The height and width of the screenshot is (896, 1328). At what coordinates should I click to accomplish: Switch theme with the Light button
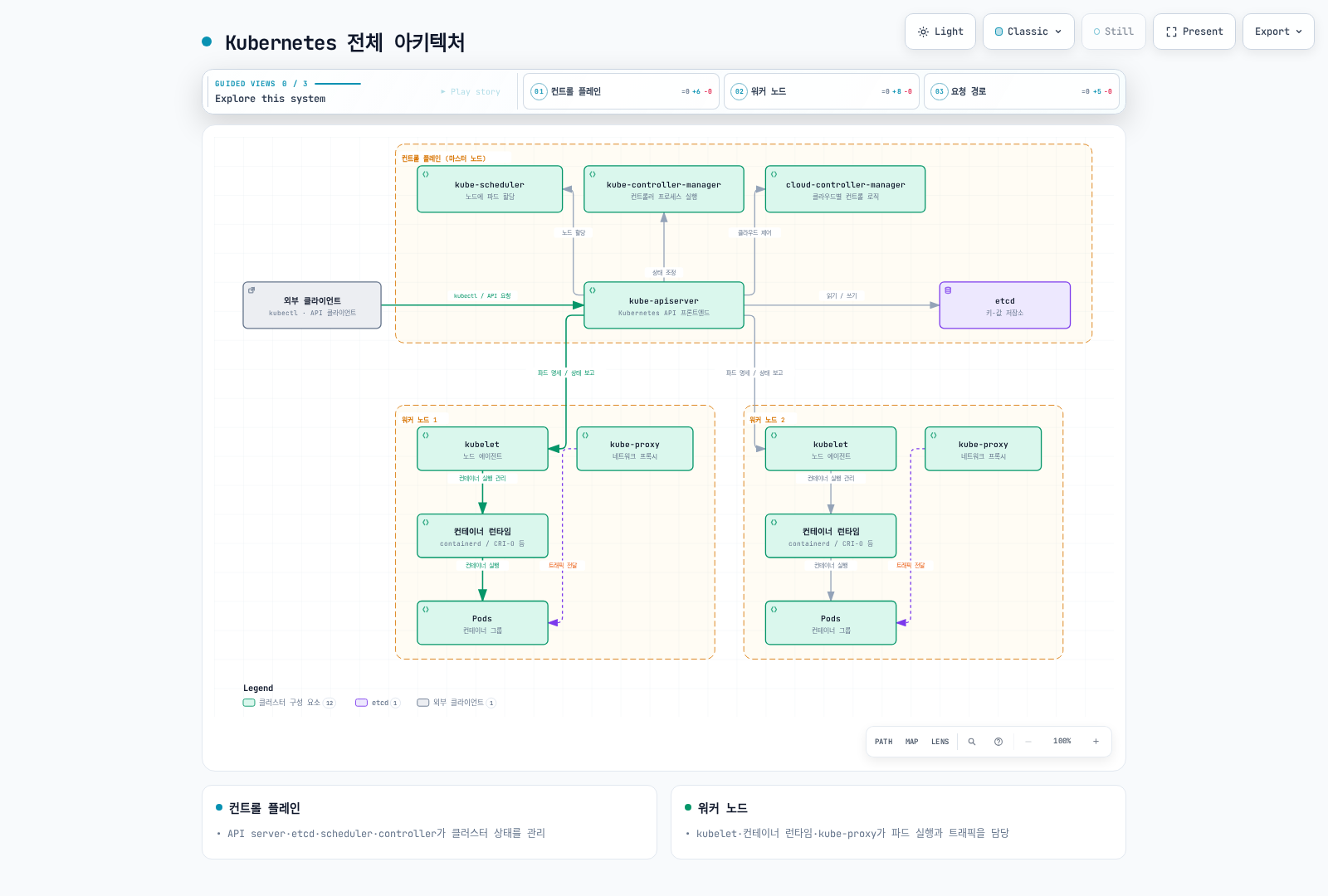pyautogui.click(x=940, y=32)
